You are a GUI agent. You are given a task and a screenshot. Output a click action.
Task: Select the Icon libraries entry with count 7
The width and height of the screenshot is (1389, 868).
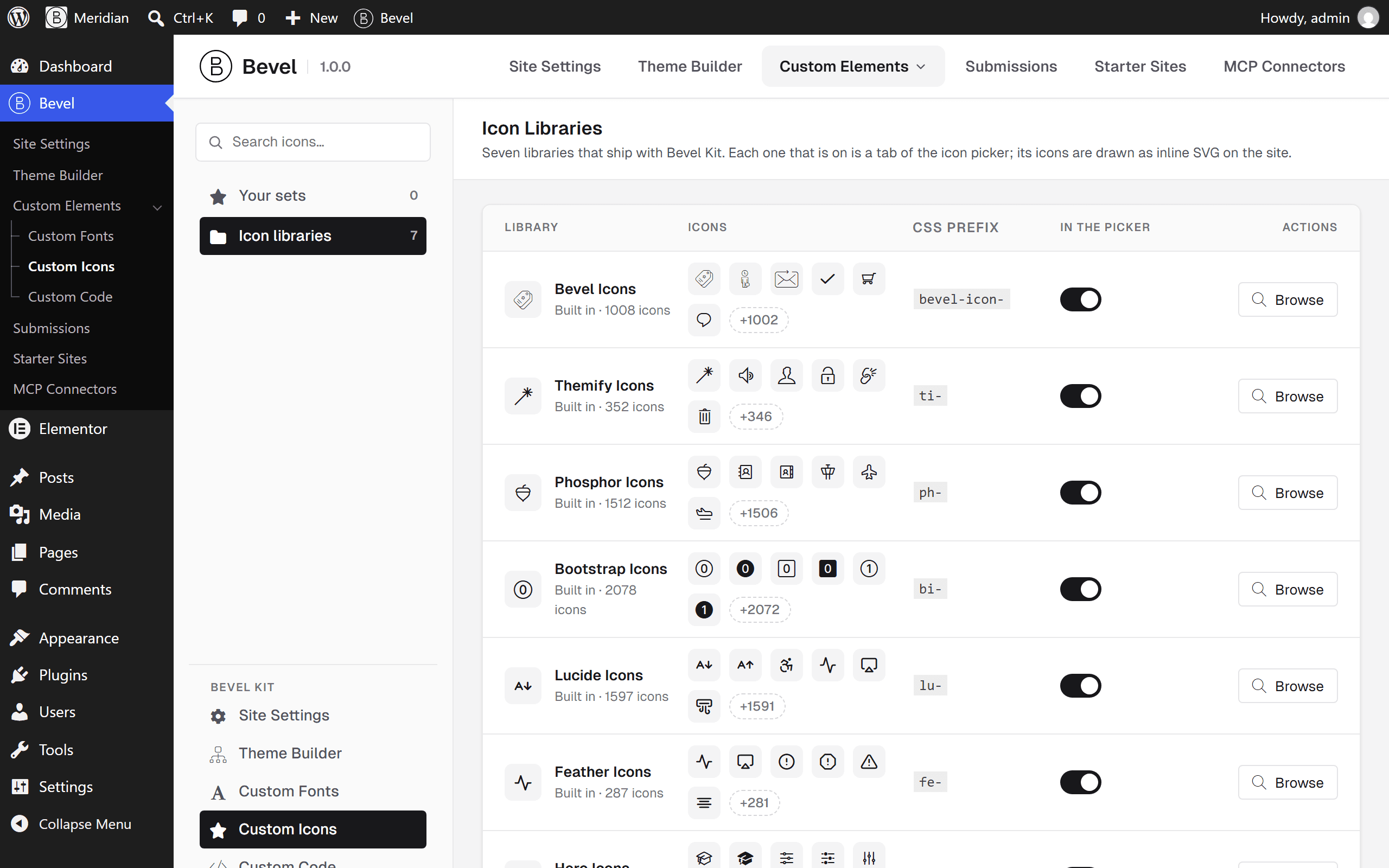pos(313,236)
